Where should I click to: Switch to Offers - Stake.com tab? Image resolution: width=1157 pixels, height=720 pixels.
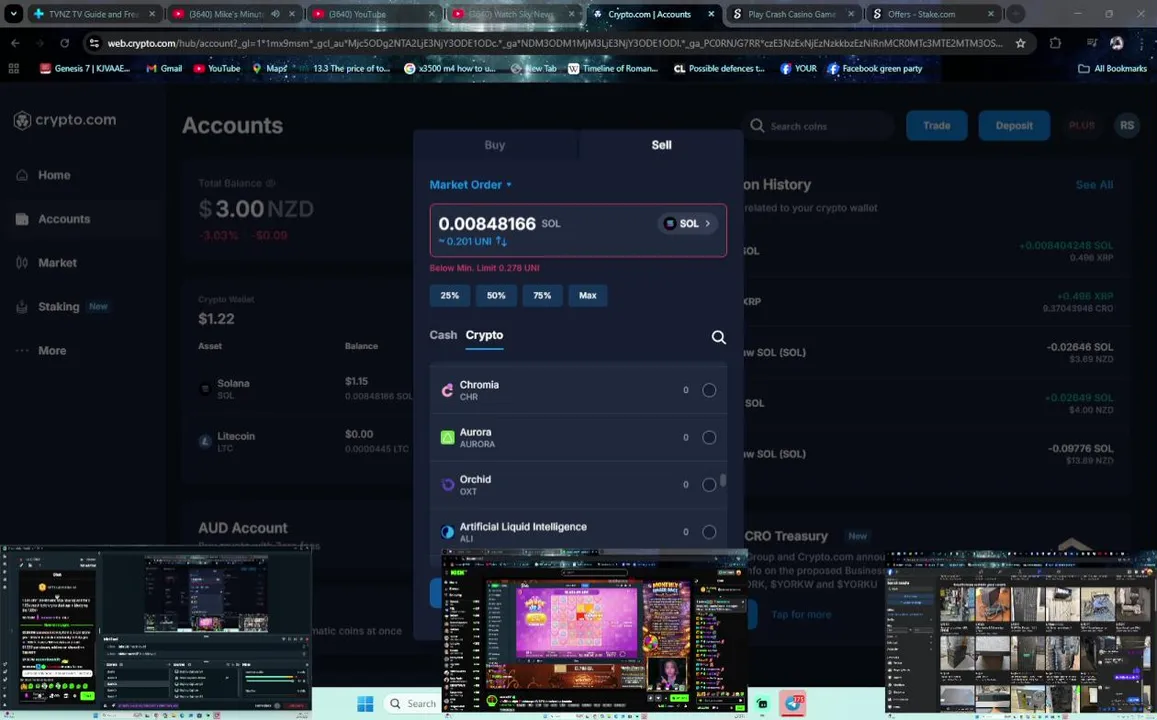[933, 14]
